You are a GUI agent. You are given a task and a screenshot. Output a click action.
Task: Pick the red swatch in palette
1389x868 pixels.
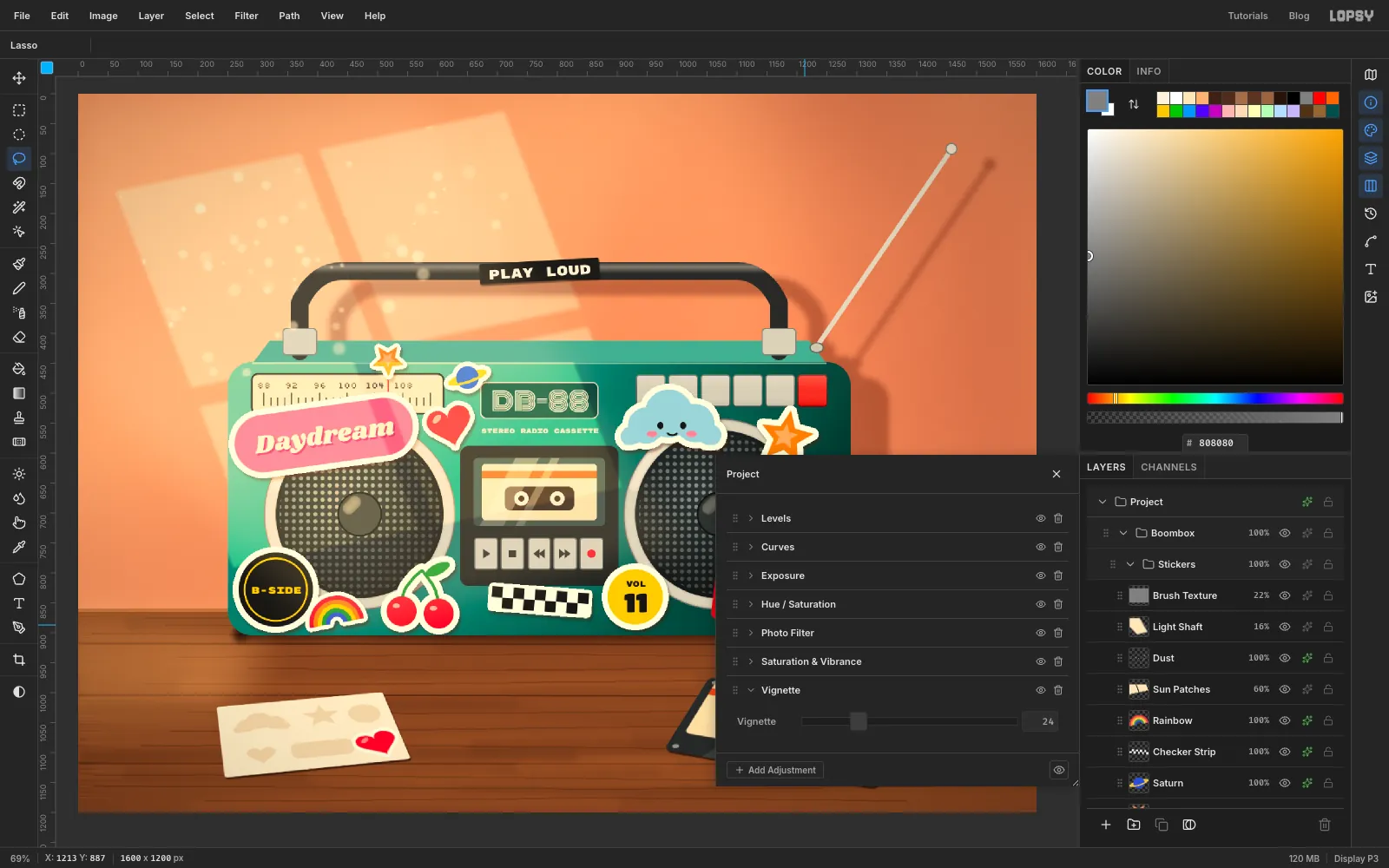click(x=1320, y=98)
